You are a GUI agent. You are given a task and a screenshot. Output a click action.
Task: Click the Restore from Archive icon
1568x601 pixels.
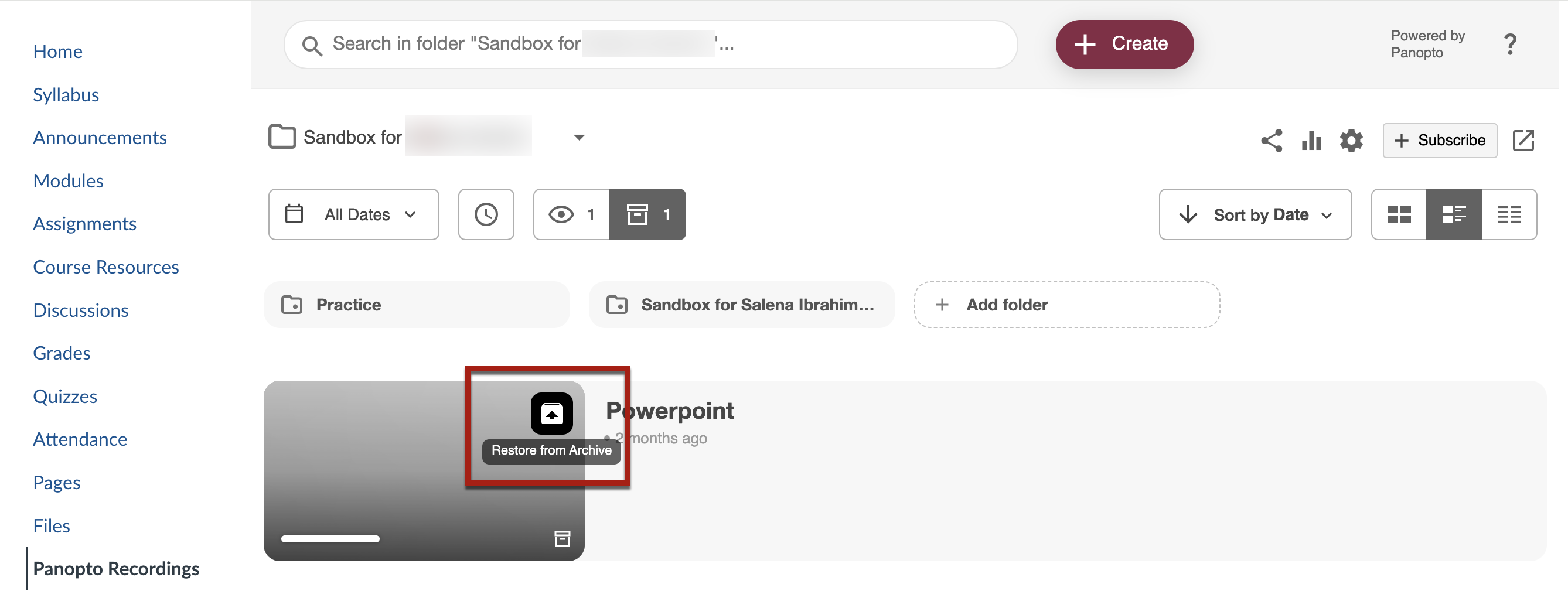pyautogui.click(x=551, y=414)
